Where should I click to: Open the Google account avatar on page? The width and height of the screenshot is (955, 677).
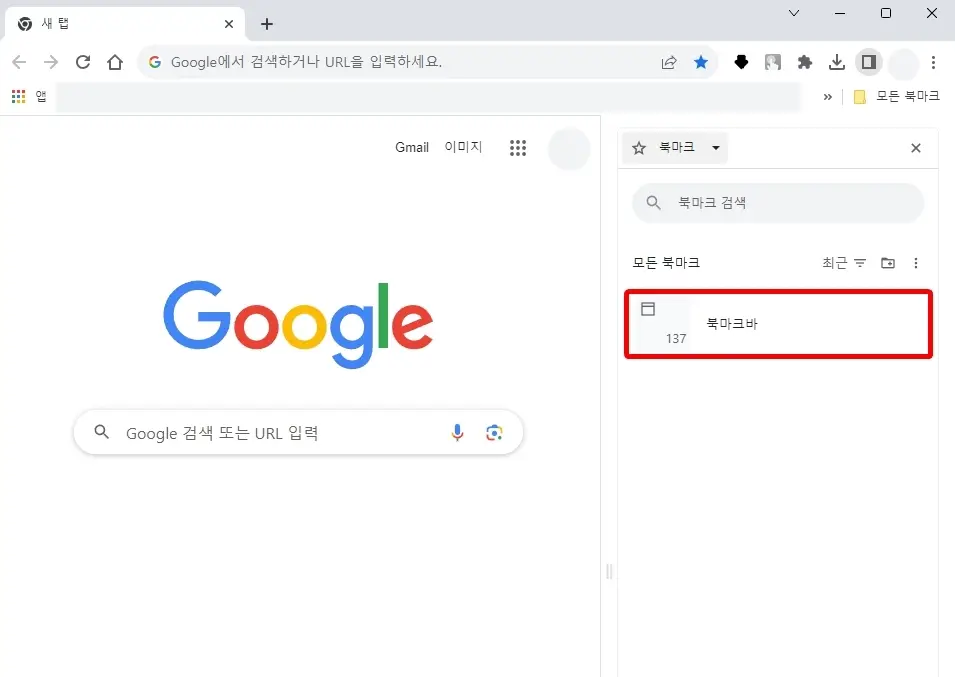point(569,149)
